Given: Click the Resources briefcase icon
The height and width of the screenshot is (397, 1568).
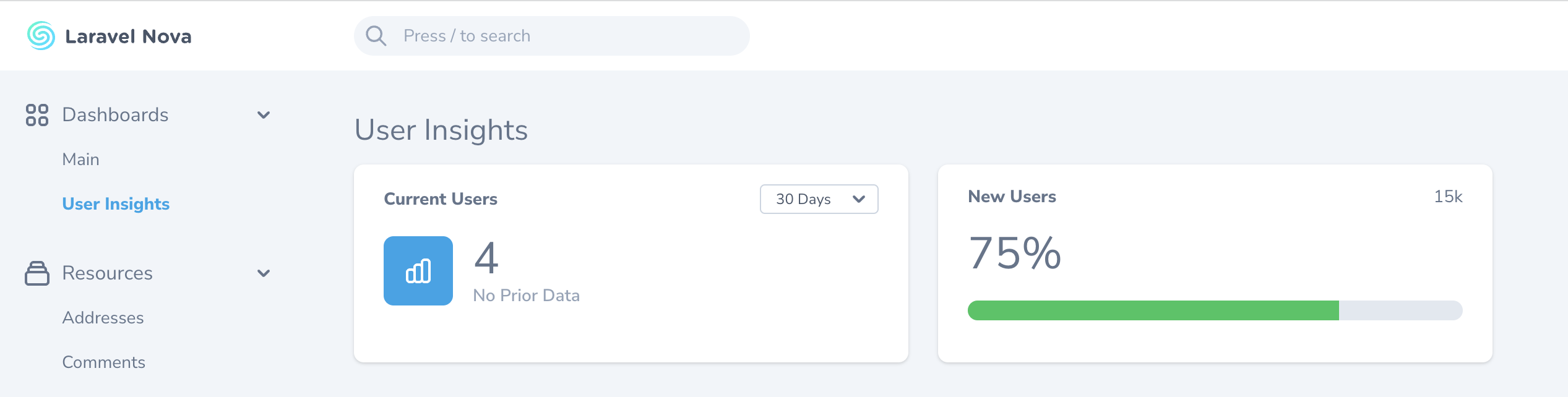Looking at the screenshot, I should coord(37,273).
